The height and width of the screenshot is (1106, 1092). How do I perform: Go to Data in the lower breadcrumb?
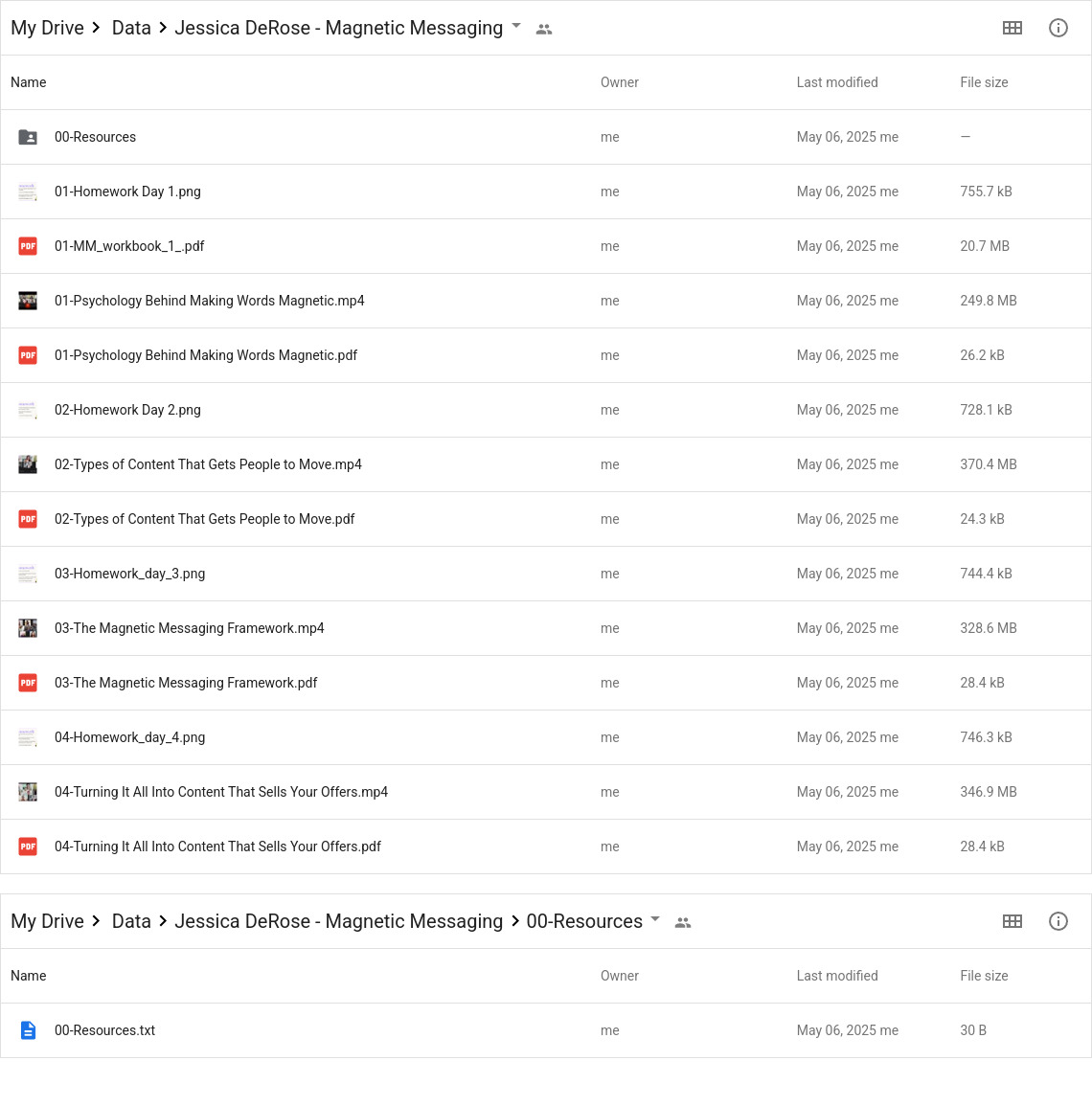131,921
